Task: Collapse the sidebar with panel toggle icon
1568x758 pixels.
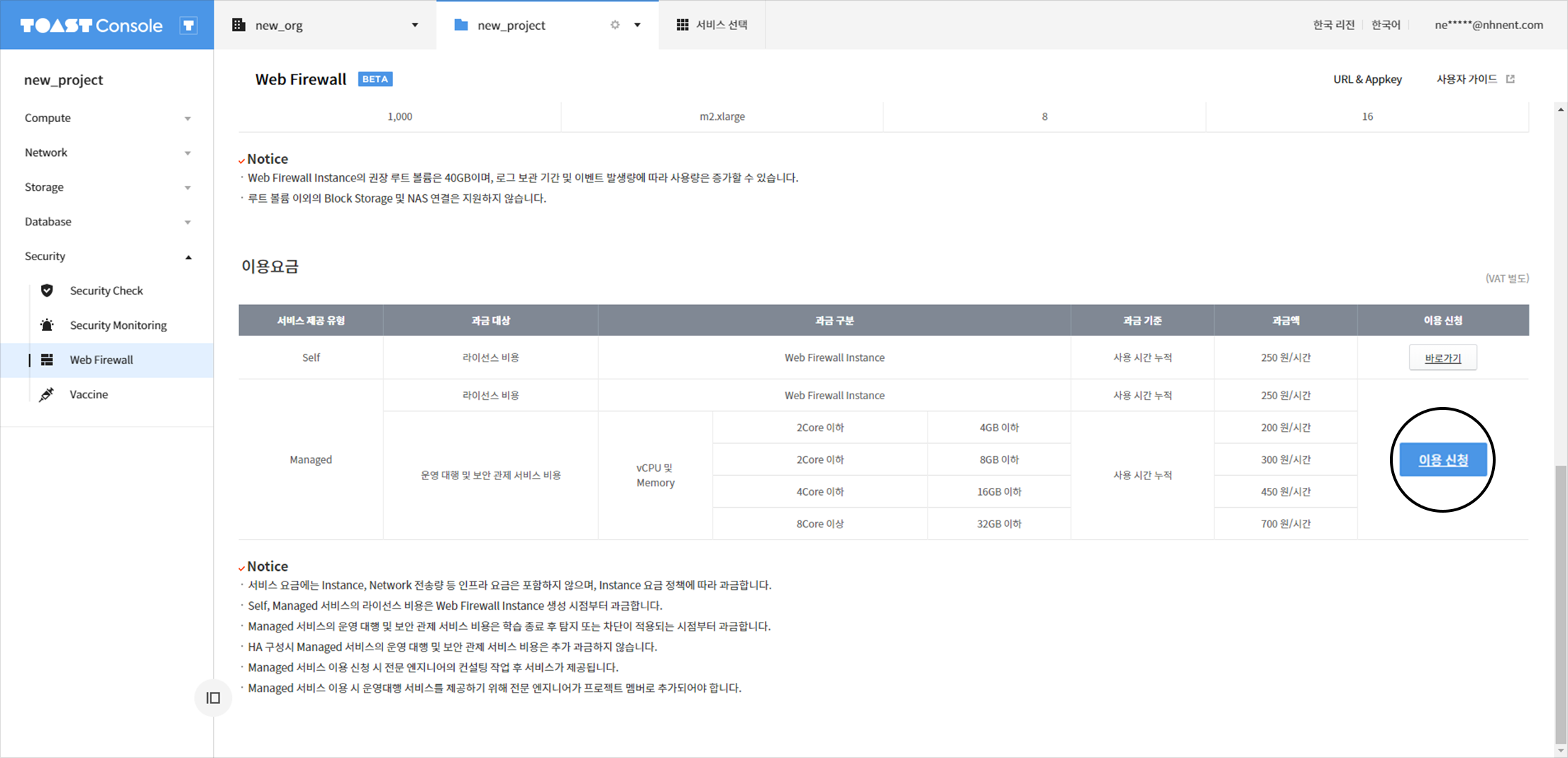Action: [213, 698]
